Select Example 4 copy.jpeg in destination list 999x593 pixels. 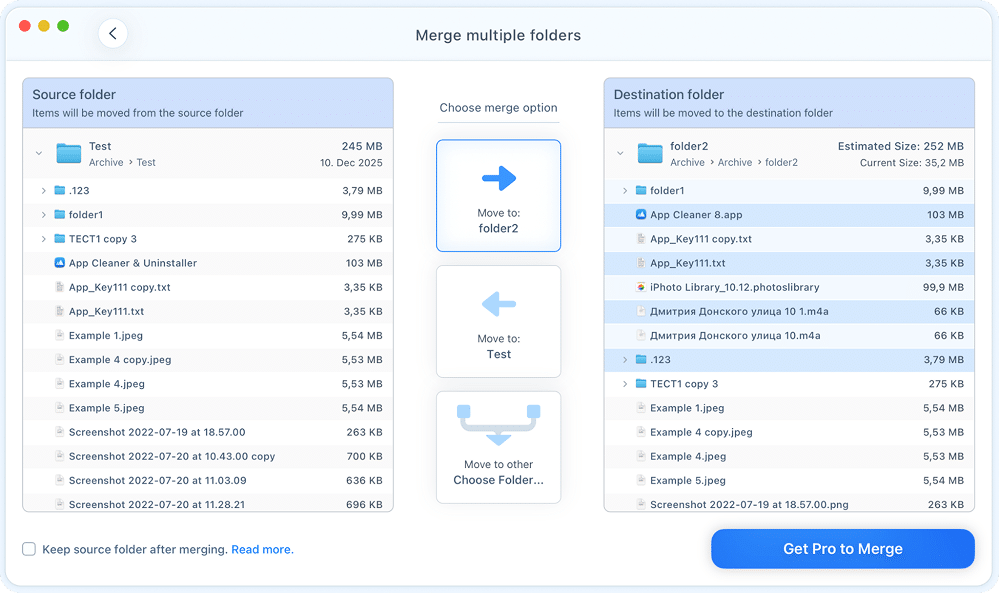[x=789, y=432]
